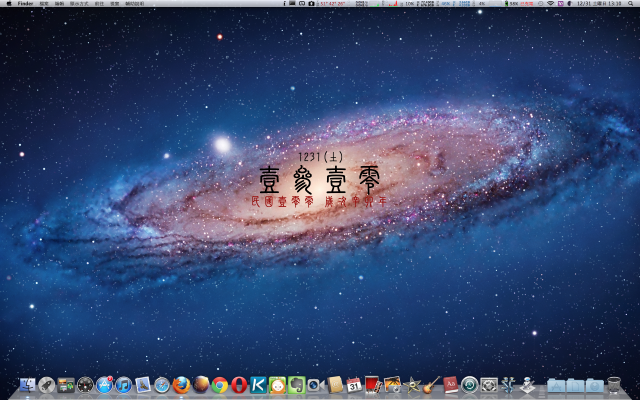The width and height of the screenshot is (640, 400).
Task: Launch GarageBand guitar icon
Action: coord(431,385)
